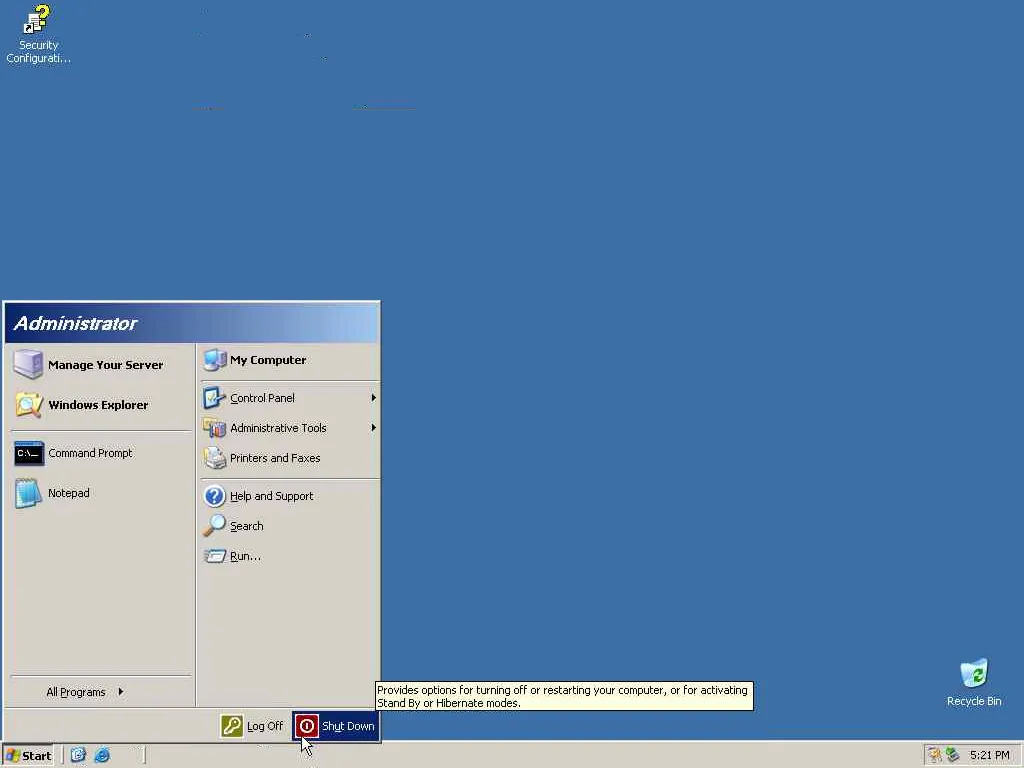Click the Administrator user name header
1024x768 pixels.
click(x=75, y=323)
